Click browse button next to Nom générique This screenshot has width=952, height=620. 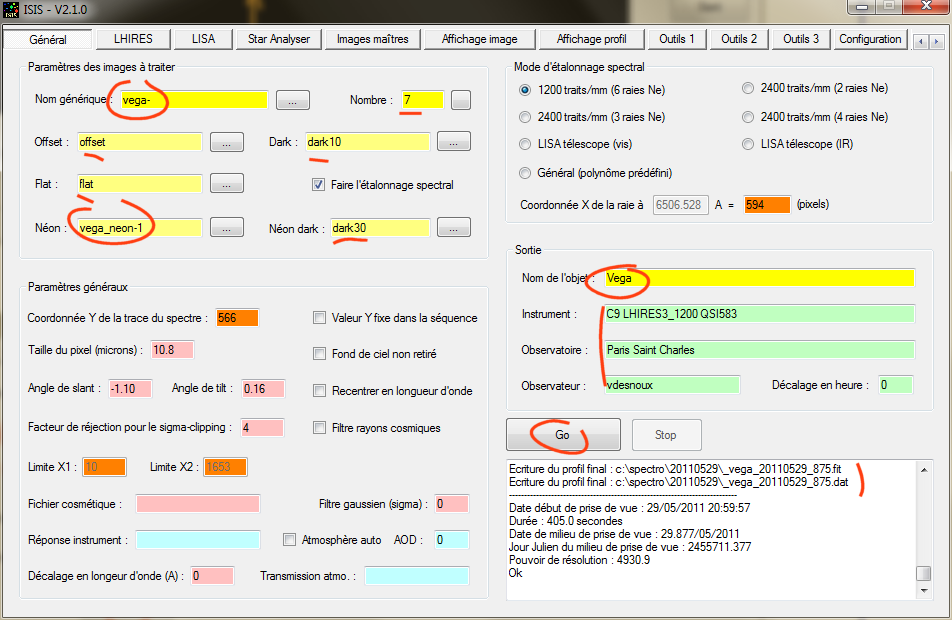pos(292,100)
